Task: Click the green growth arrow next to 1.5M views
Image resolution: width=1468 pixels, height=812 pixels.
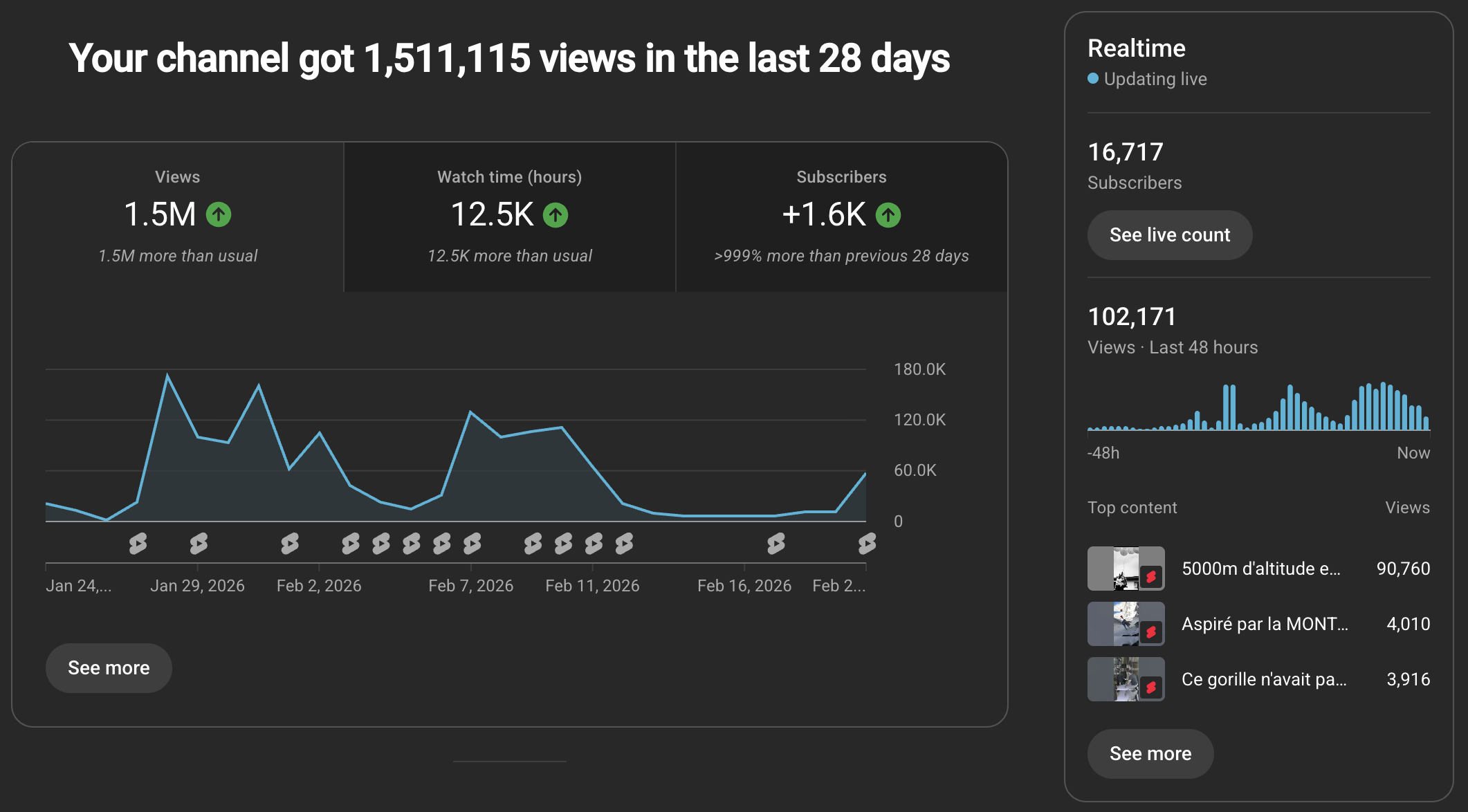Action: coord(219,215)
